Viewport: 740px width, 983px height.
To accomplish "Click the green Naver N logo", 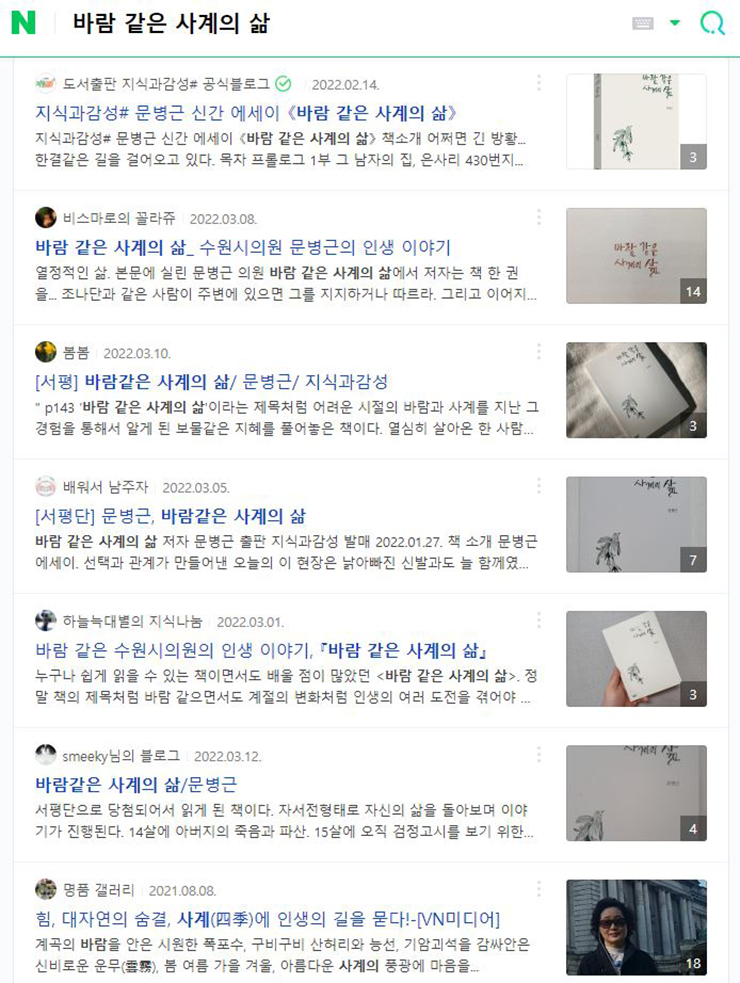I will [x=23, y=23].
